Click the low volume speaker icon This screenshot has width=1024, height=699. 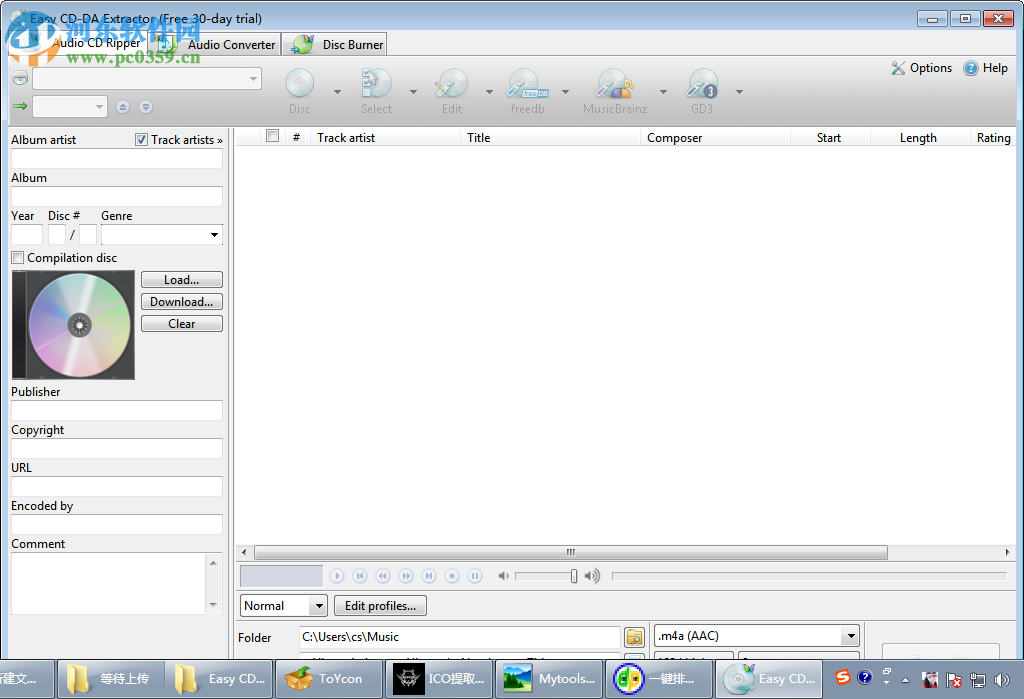click(503, 576)
